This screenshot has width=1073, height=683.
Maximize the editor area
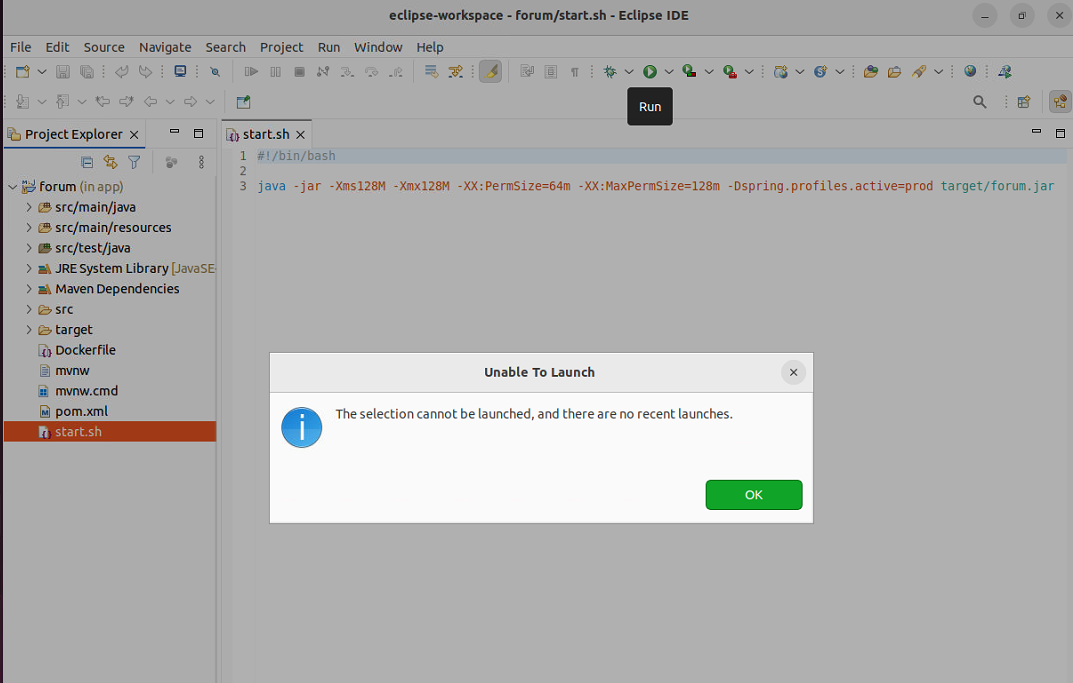click(1060, 133)
